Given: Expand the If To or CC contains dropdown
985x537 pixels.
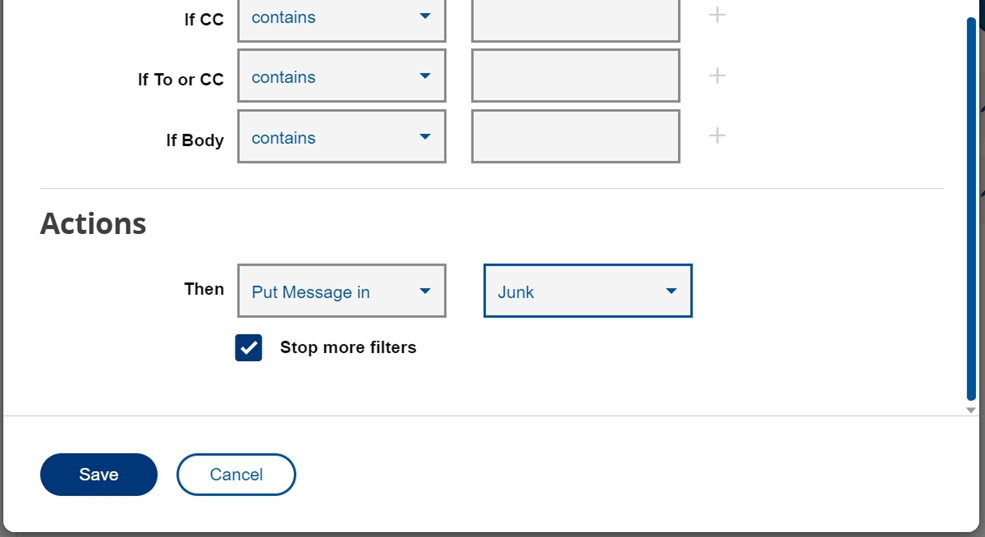Looking at the screenshot, I should [341, 77].
